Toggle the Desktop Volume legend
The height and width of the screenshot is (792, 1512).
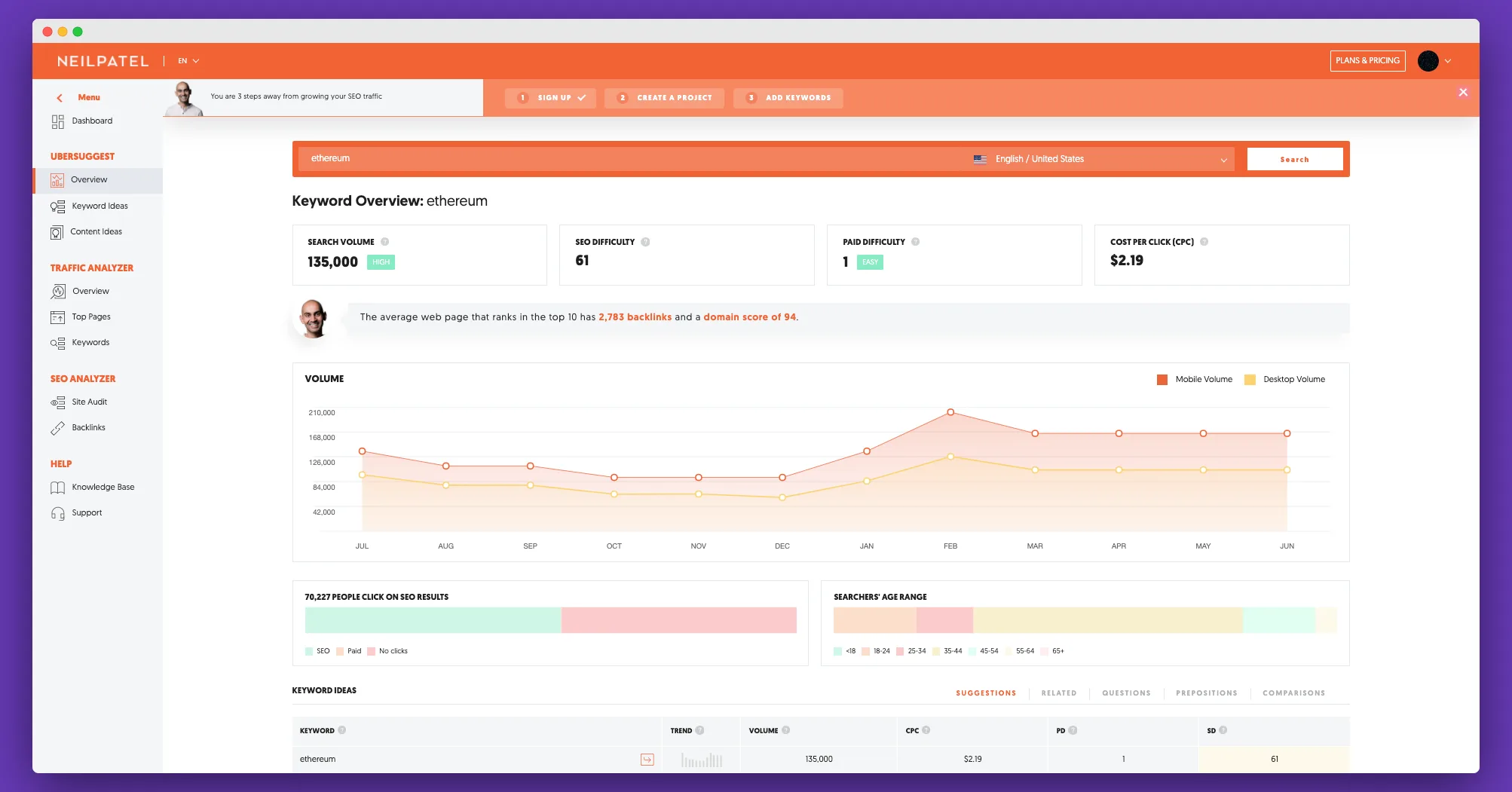[1285, 379]
